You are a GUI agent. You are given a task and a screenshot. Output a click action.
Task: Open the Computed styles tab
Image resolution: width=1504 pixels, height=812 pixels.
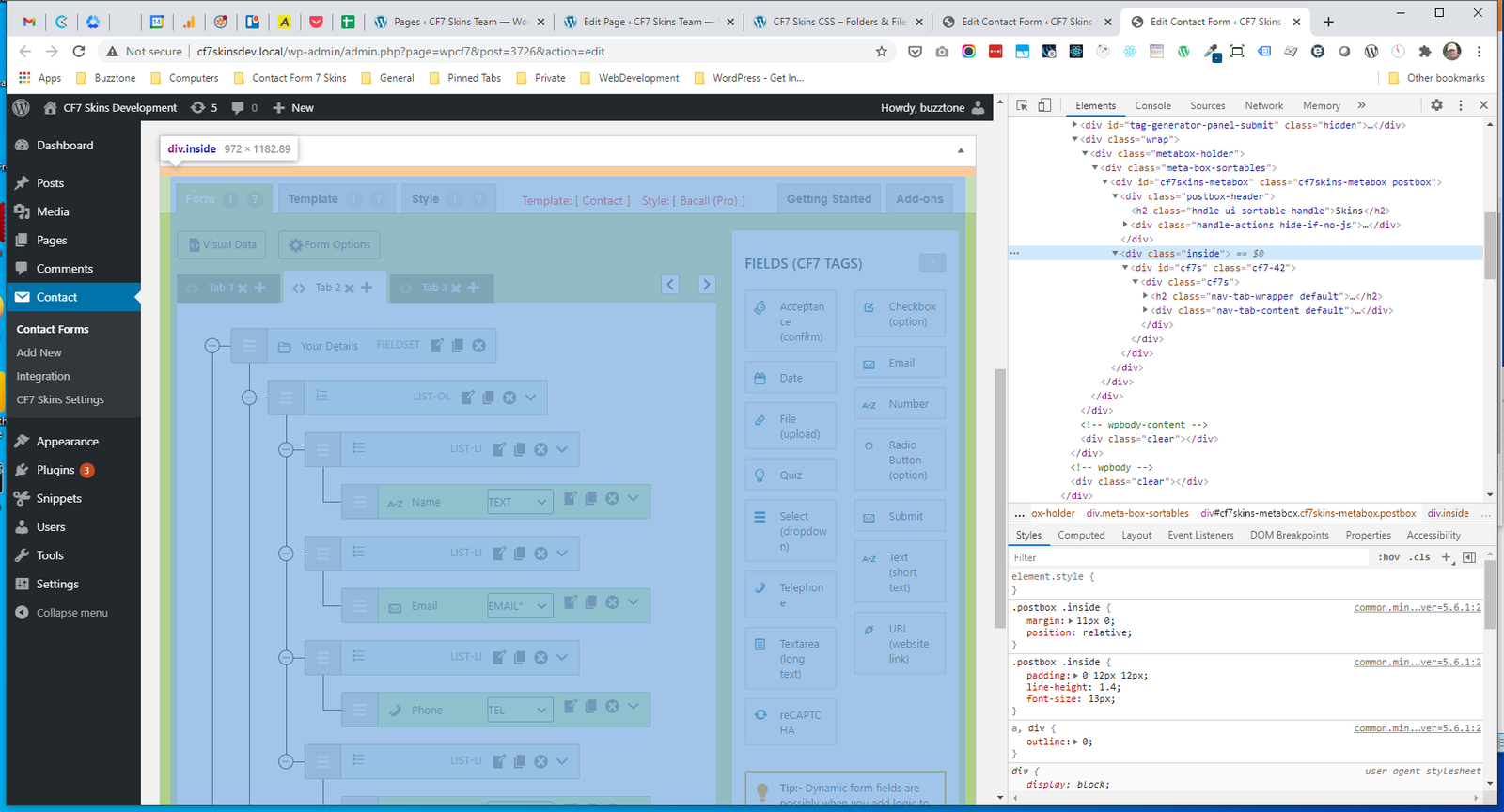click(x=1081, y=535)
